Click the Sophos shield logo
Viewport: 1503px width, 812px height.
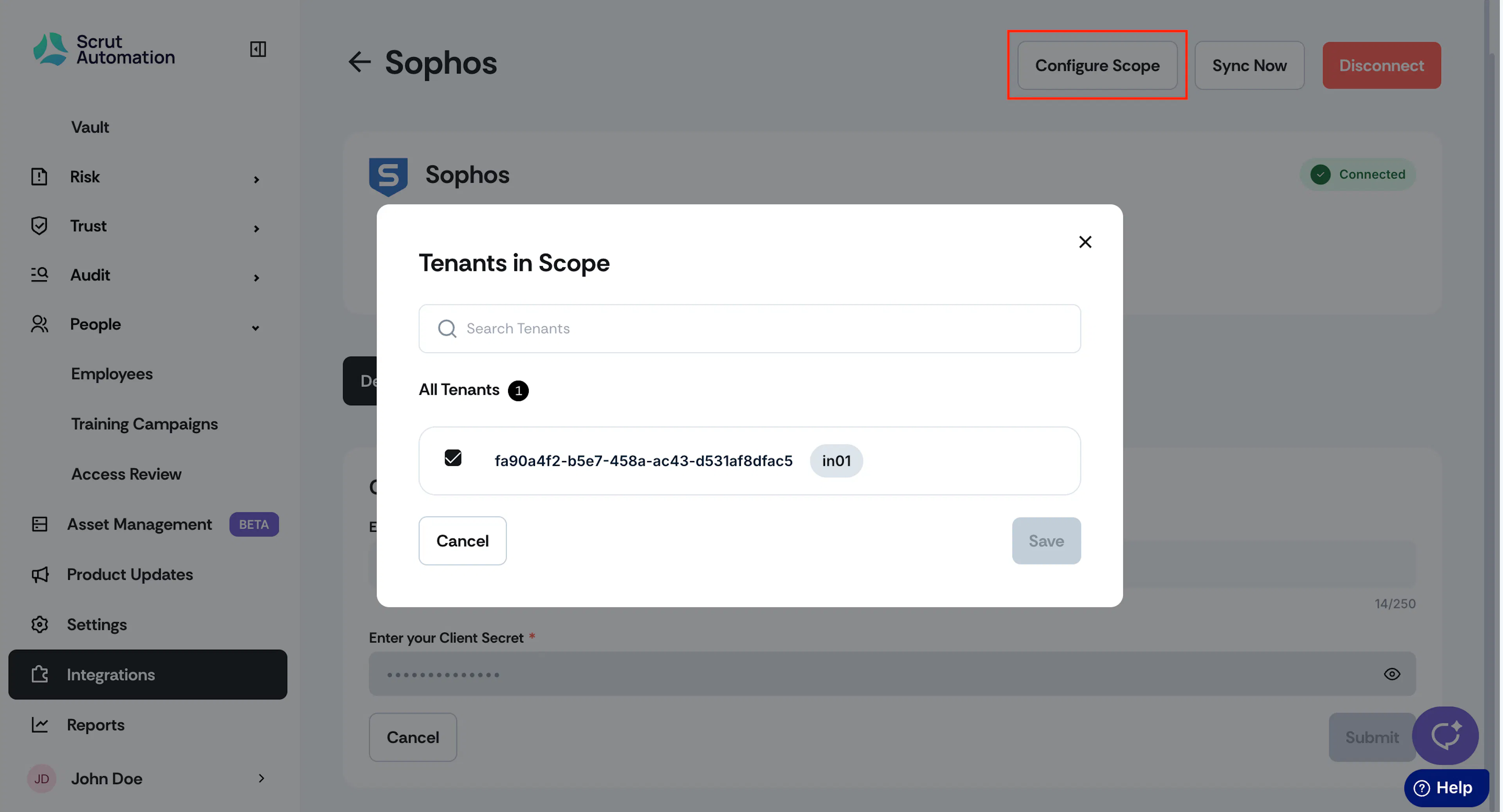click(388, 176)
